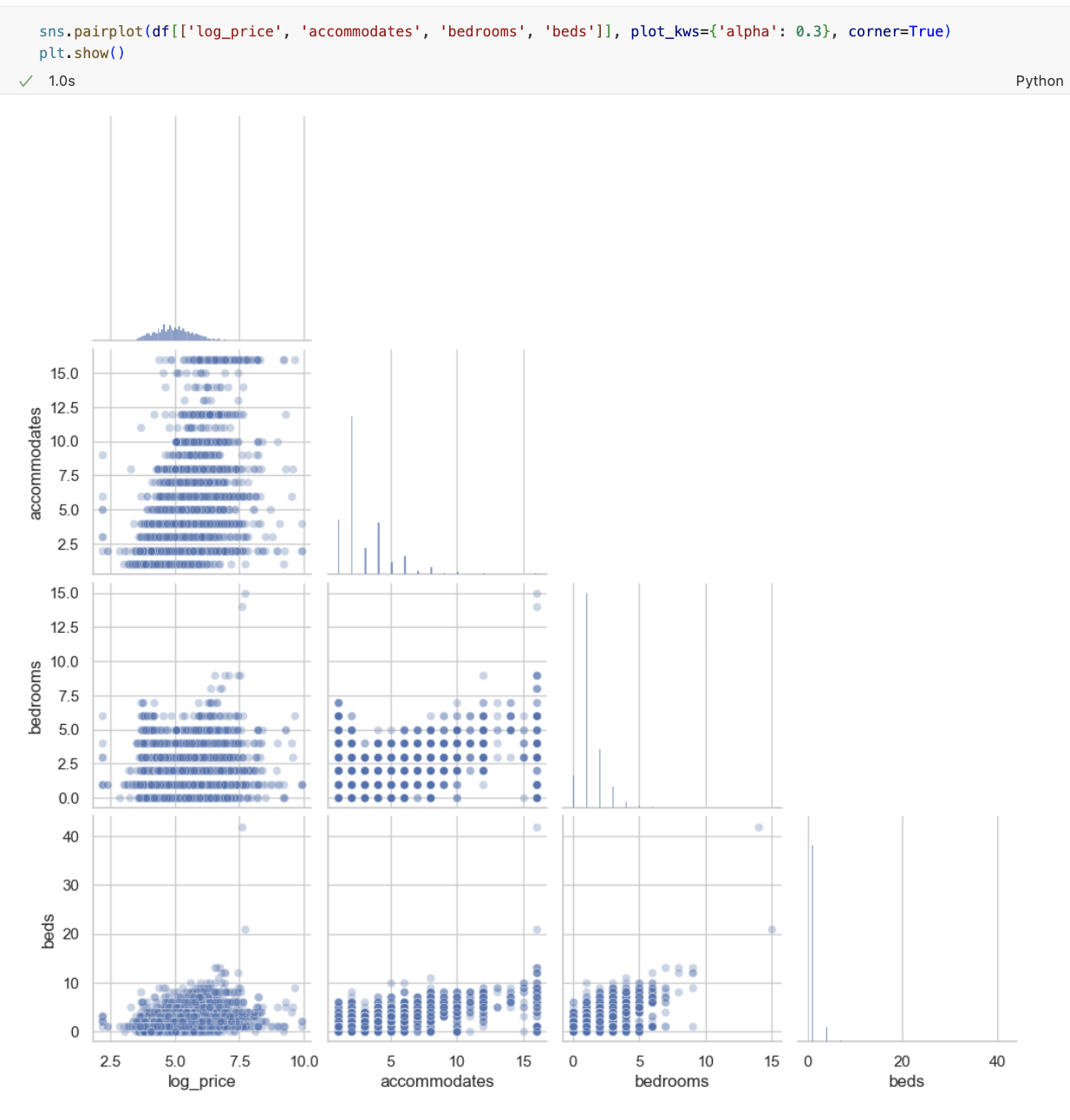Click the beds histogram plot
The width and height of the screenshot is (1070, 1120).
pos(907,928)
